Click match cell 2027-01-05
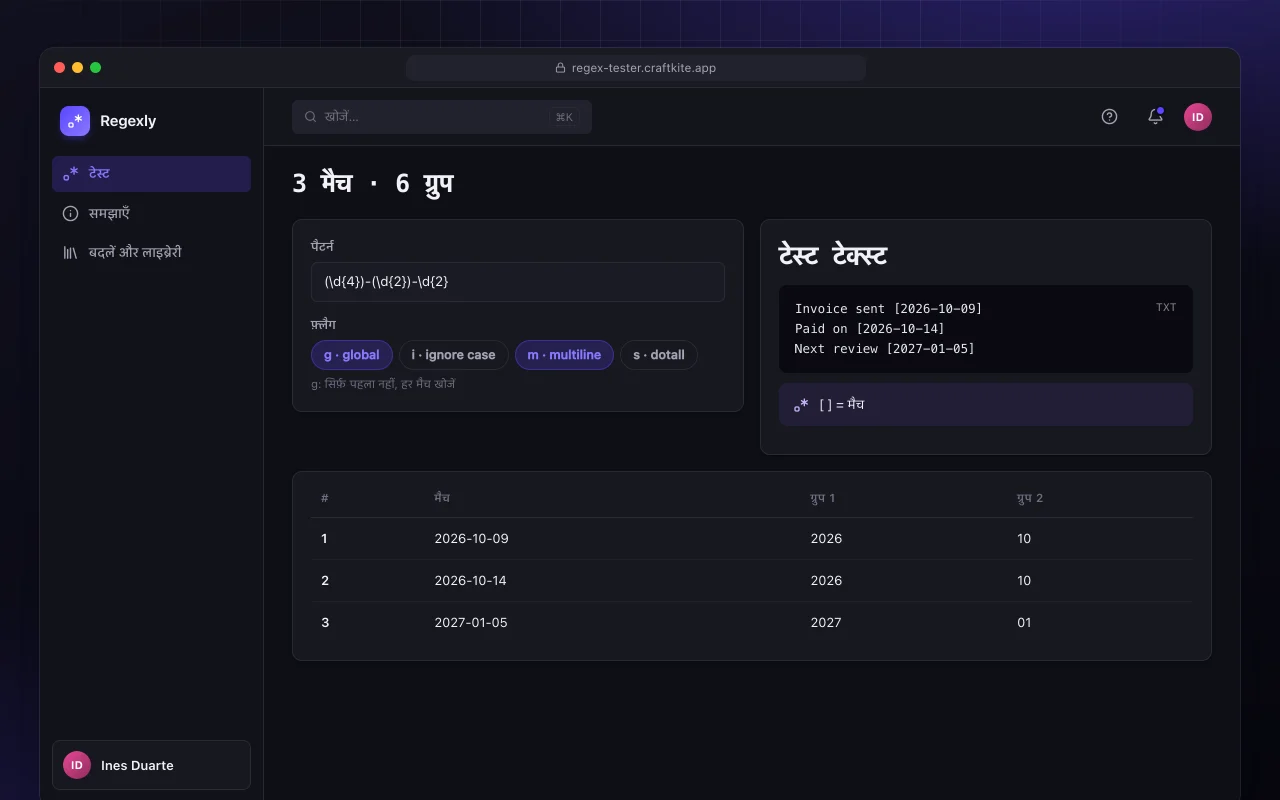This screenshot has width=1280, height=800. tap(471, 623)
